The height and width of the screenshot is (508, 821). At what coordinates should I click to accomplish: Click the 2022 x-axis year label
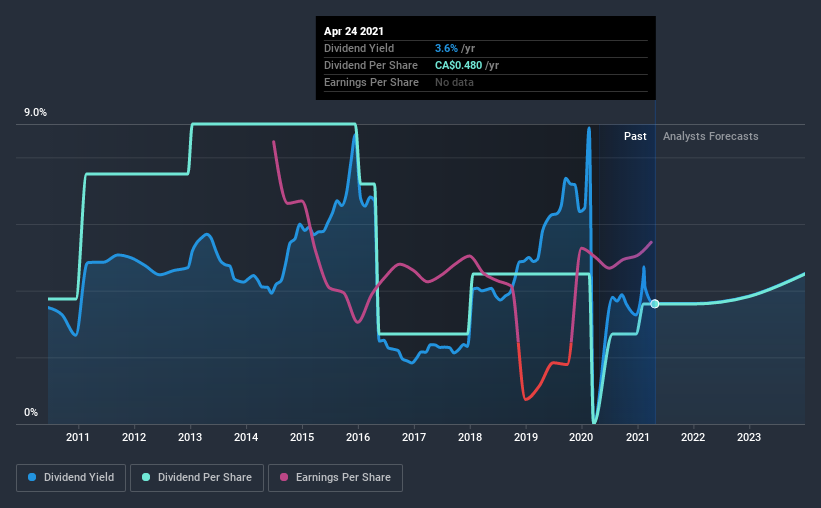(x=693, y=437)
